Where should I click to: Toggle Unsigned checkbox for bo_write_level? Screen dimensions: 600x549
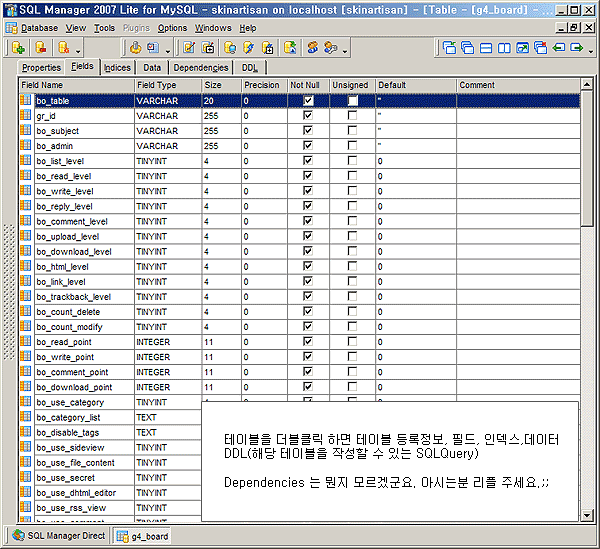click(352, 191)
